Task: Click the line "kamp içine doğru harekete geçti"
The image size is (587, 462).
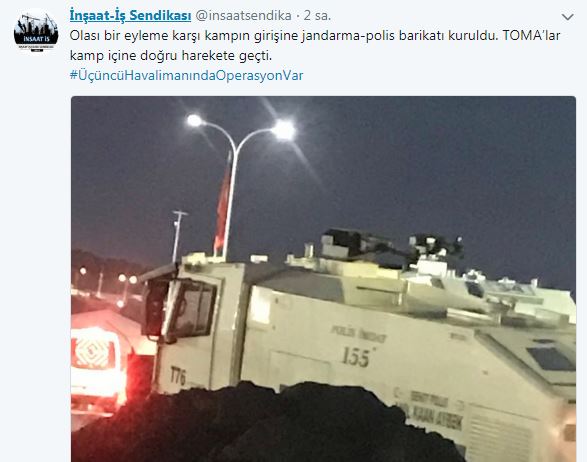Action: (171, 55)
